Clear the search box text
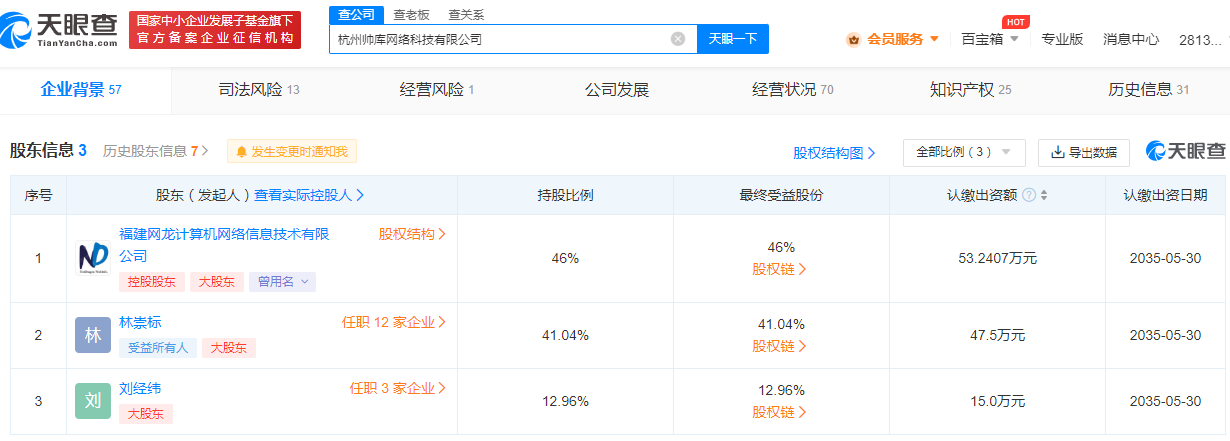1230x441 pixels. pyautogui.click(x=678, y=39)
